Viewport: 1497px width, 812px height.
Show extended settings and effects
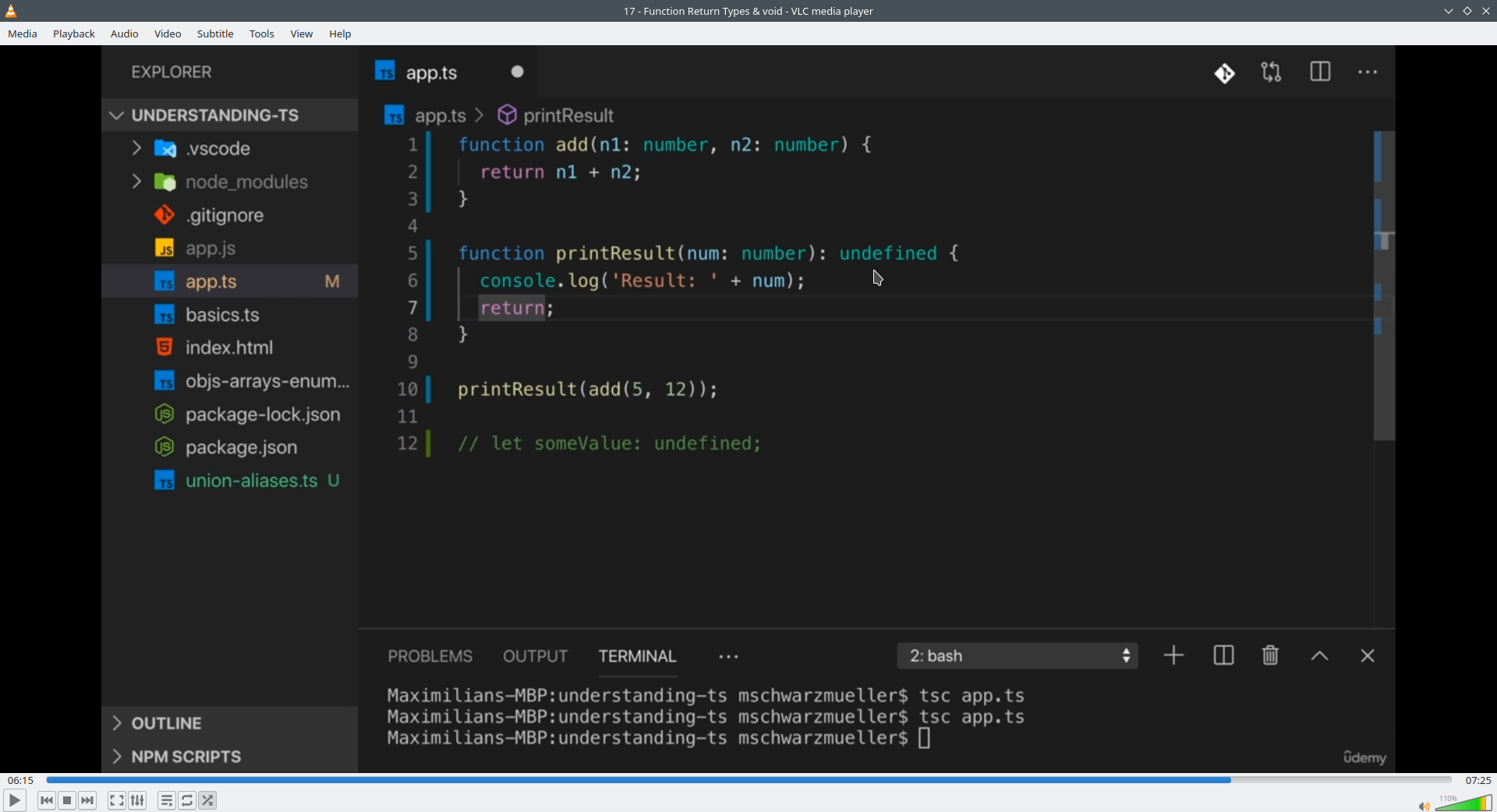coord(138,800)
